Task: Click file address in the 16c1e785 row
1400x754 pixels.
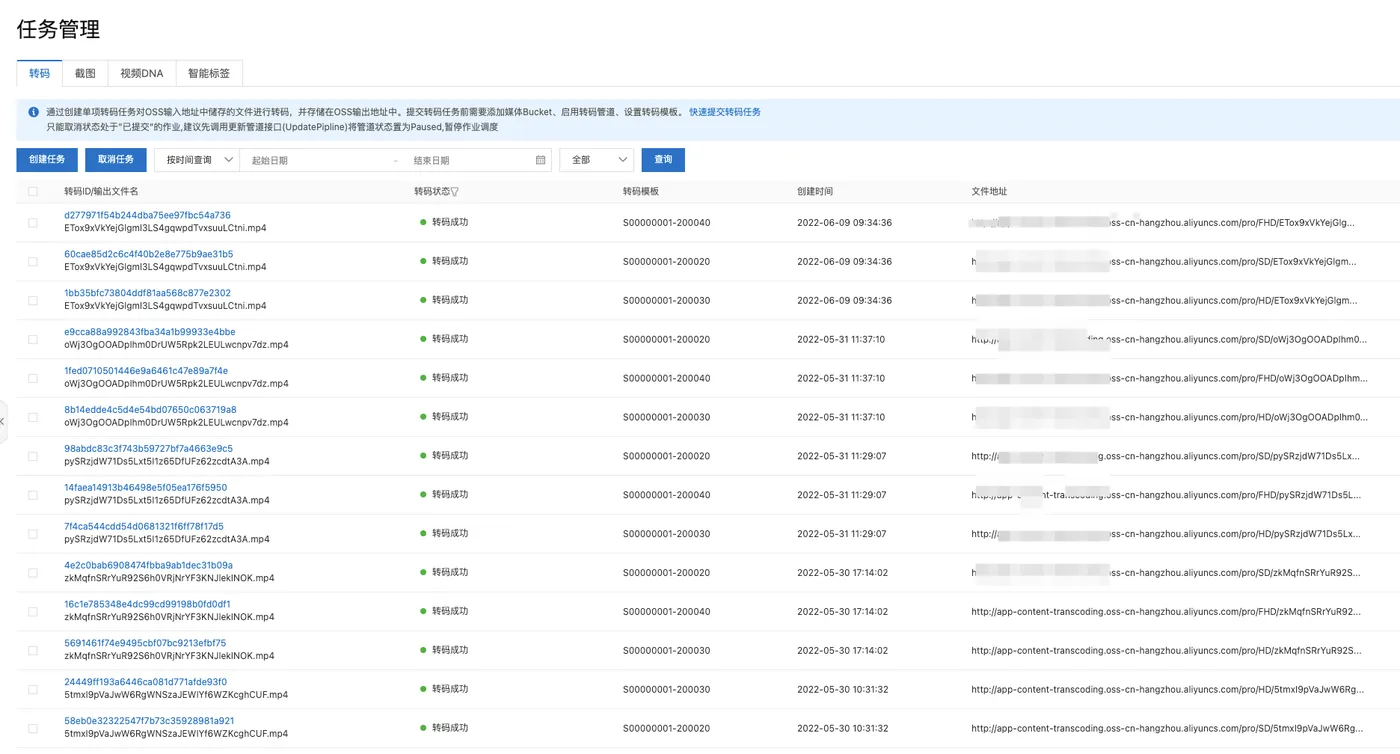Action: [1166, 612]
